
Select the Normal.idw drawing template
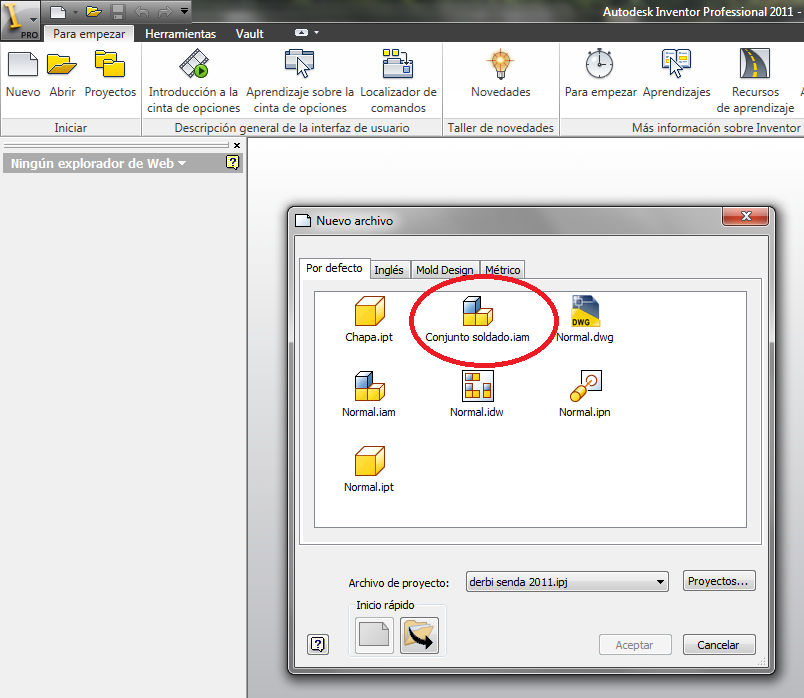(477, 394)
